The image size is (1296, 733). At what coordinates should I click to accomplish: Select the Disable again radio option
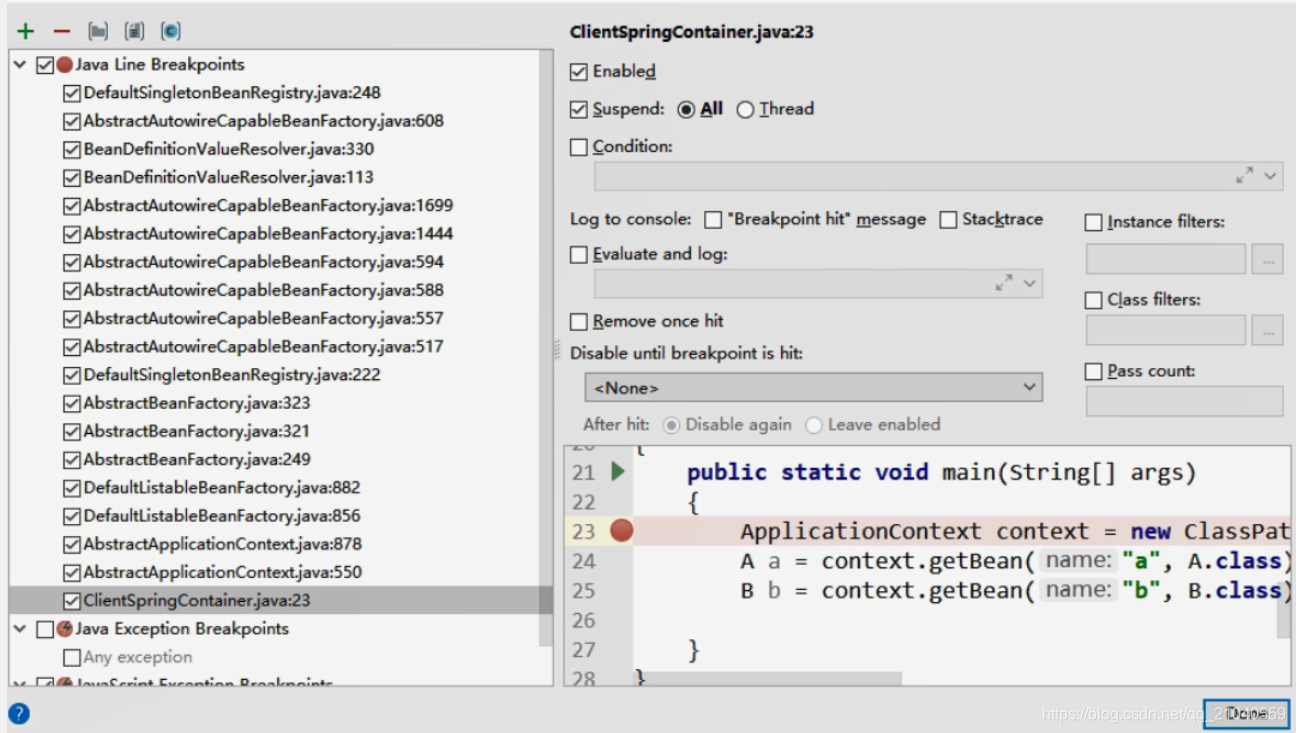click(672, 425)
